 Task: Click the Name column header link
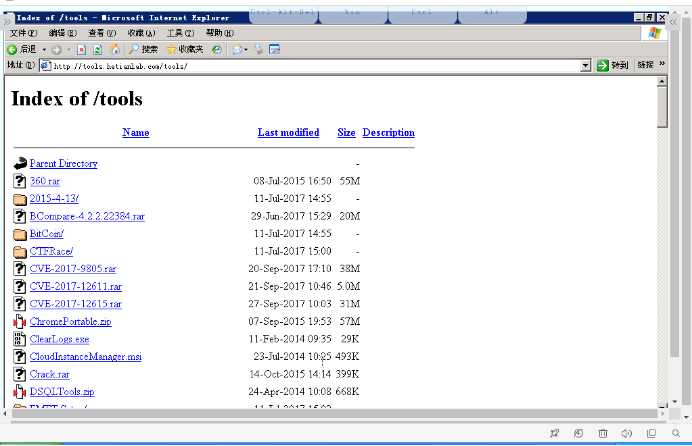click(x=135, y=132)
